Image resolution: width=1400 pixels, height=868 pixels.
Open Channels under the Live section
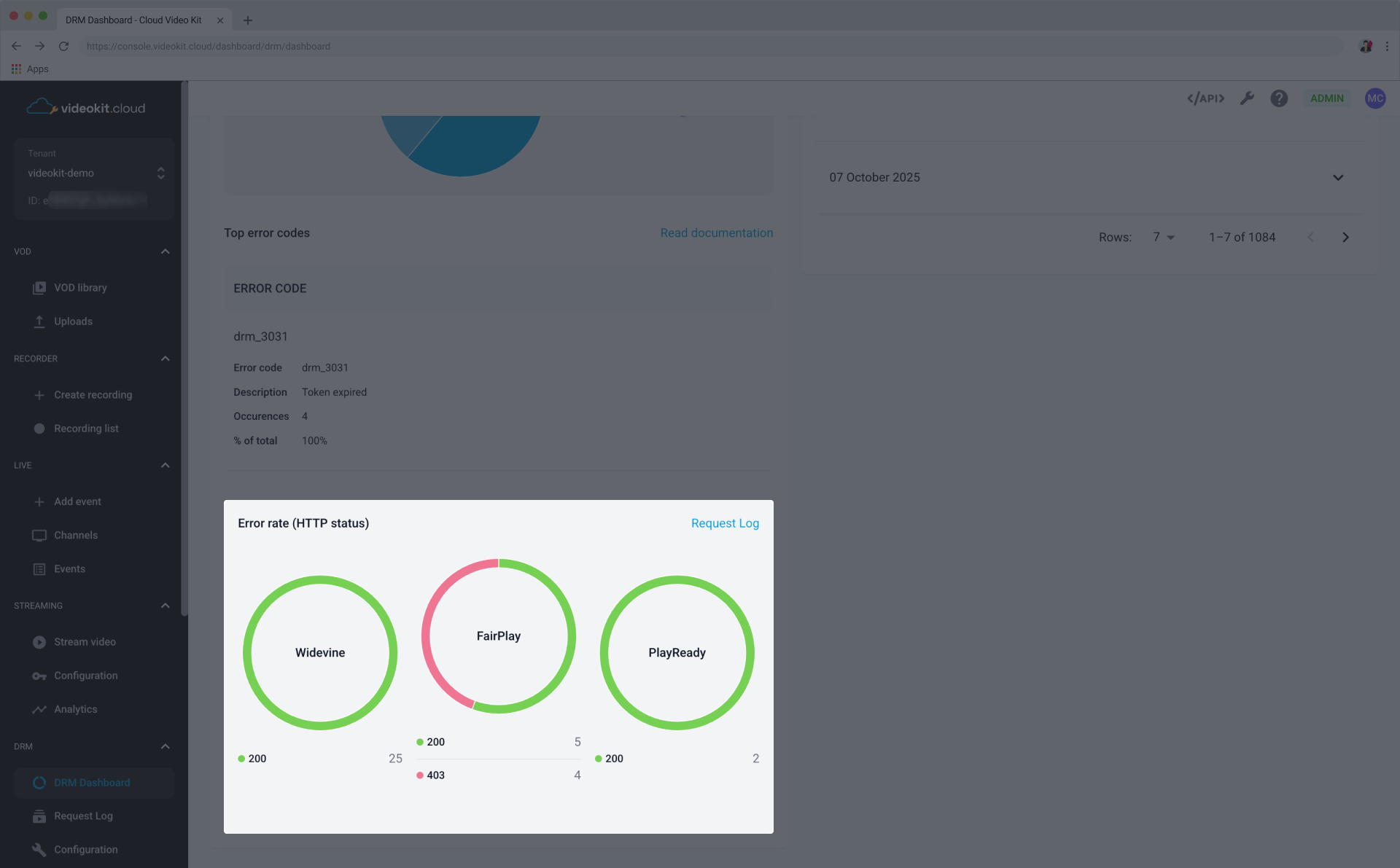point(76,534)
